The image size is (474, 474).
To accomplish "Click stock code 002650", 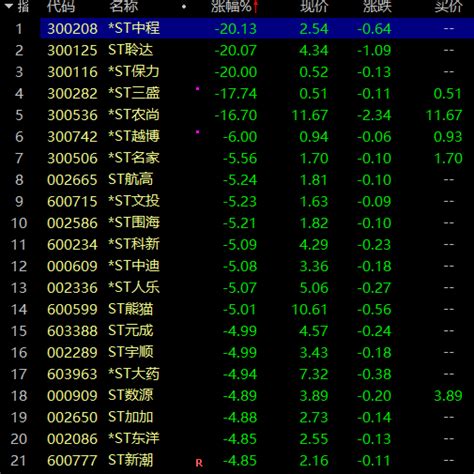I will [72, 418].
